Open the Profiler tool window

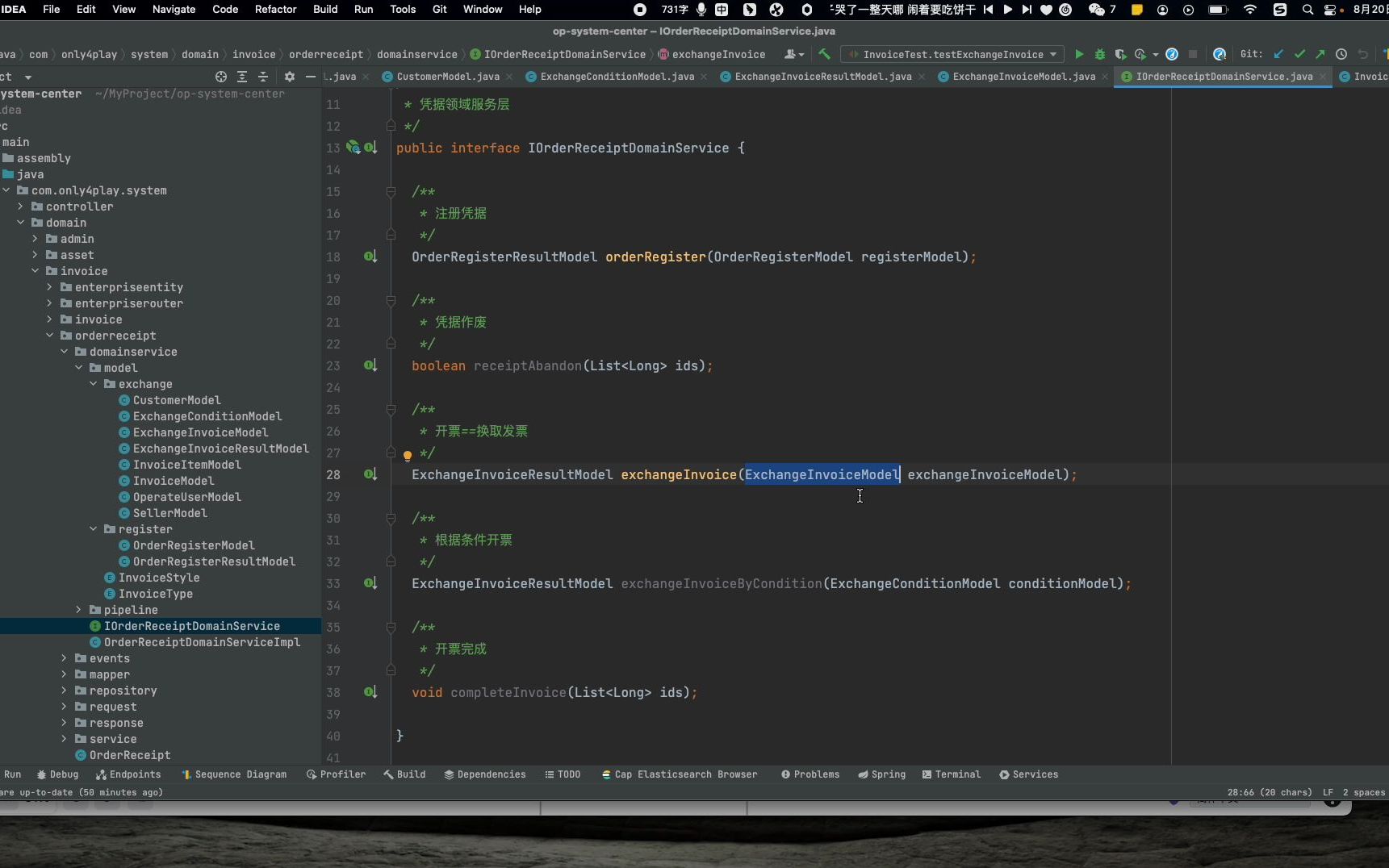point(336,774)
